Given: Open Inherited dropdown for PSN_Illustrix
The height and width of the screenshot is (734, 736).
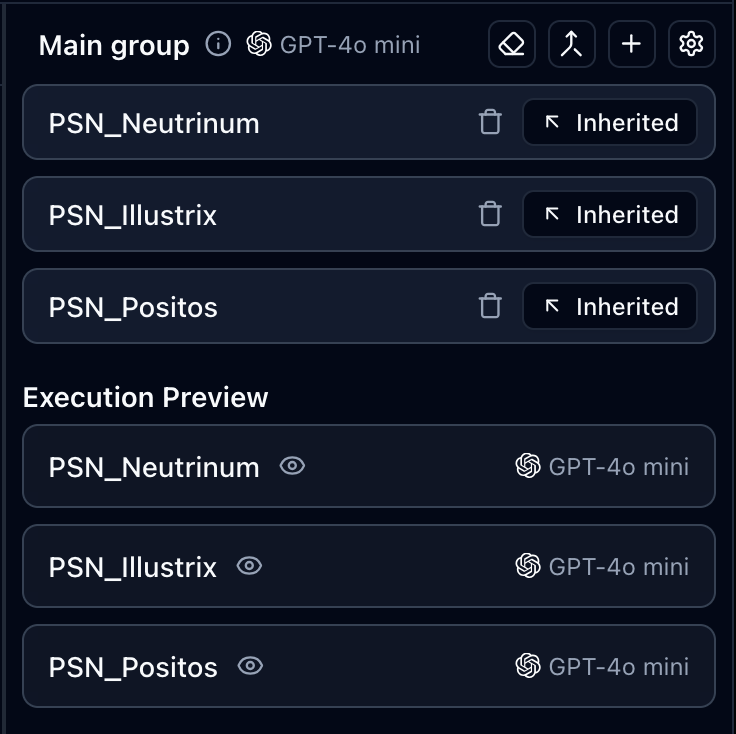Looking at the screenshot, I should point(610,215).
